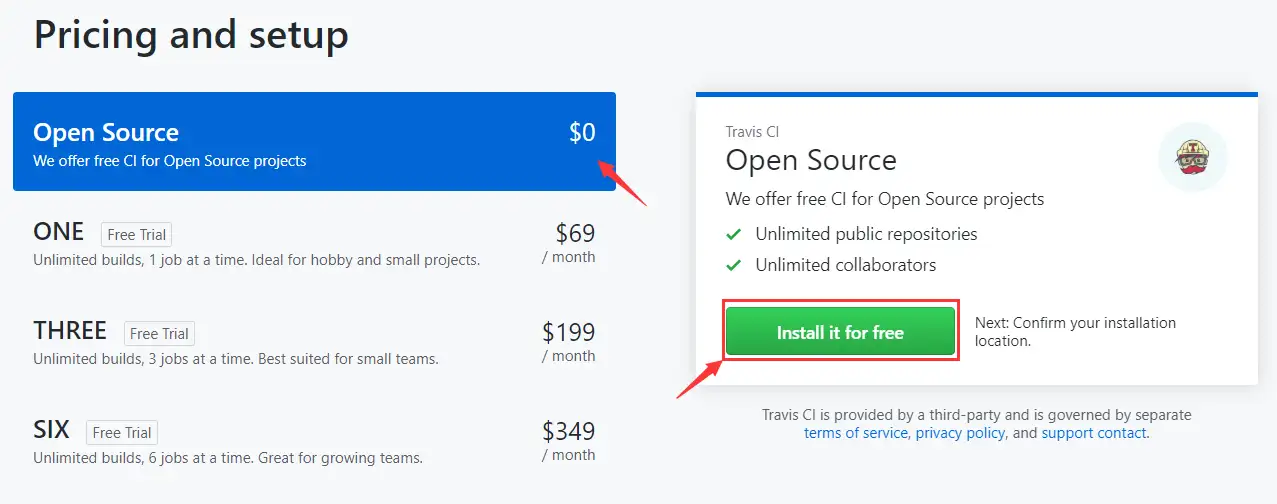Click the Travis CI mascot logo
The width and height of the screenshot is (1277, 504).
[1192, 157]
